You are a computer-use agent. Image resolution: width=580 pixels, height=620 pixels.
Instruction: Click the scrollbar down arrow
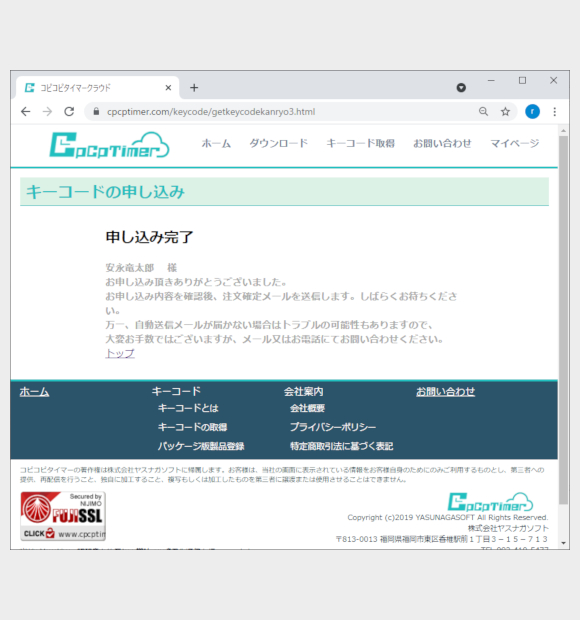point(563,543)
